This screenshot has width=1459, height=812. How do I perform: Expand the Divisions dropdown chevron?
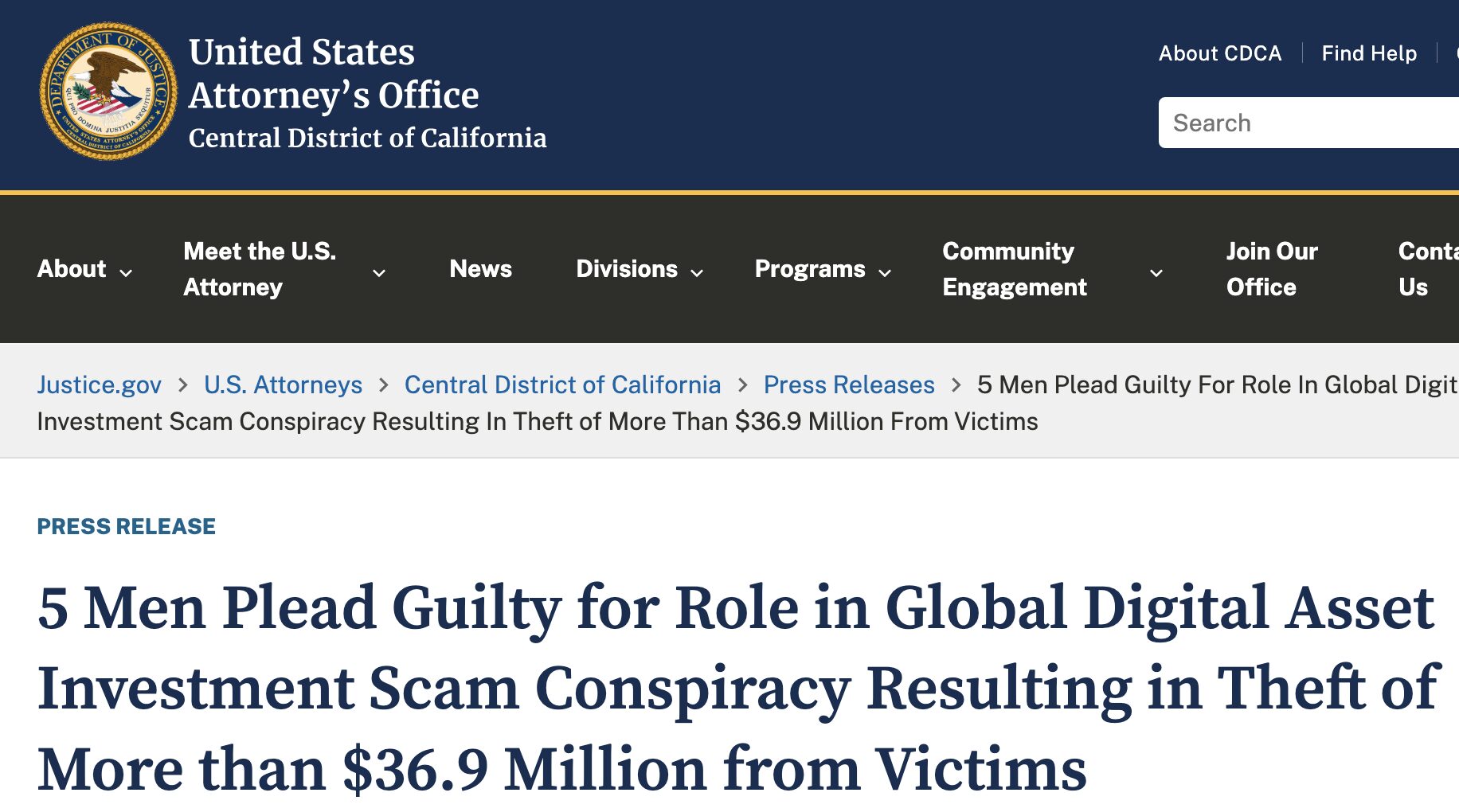click(x=697, y=273)
